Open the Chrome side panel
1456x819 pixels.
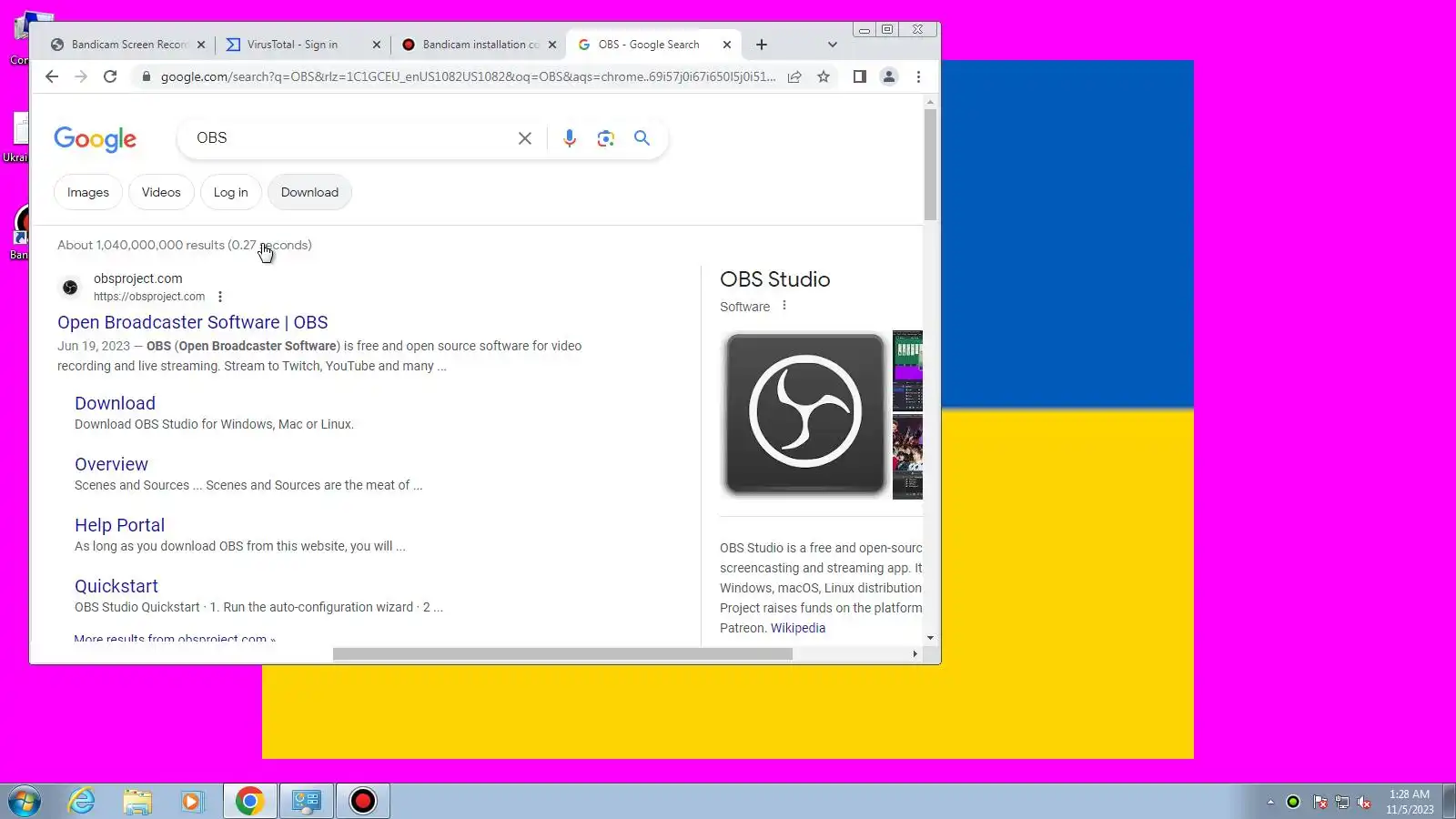tap(859, 76)
